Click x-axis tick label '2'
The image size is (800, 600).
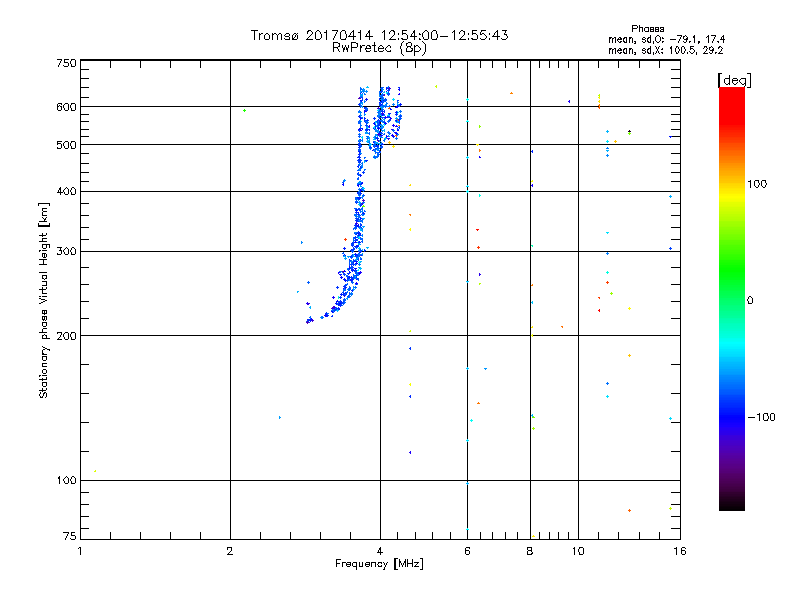click(x=230, y=551)
